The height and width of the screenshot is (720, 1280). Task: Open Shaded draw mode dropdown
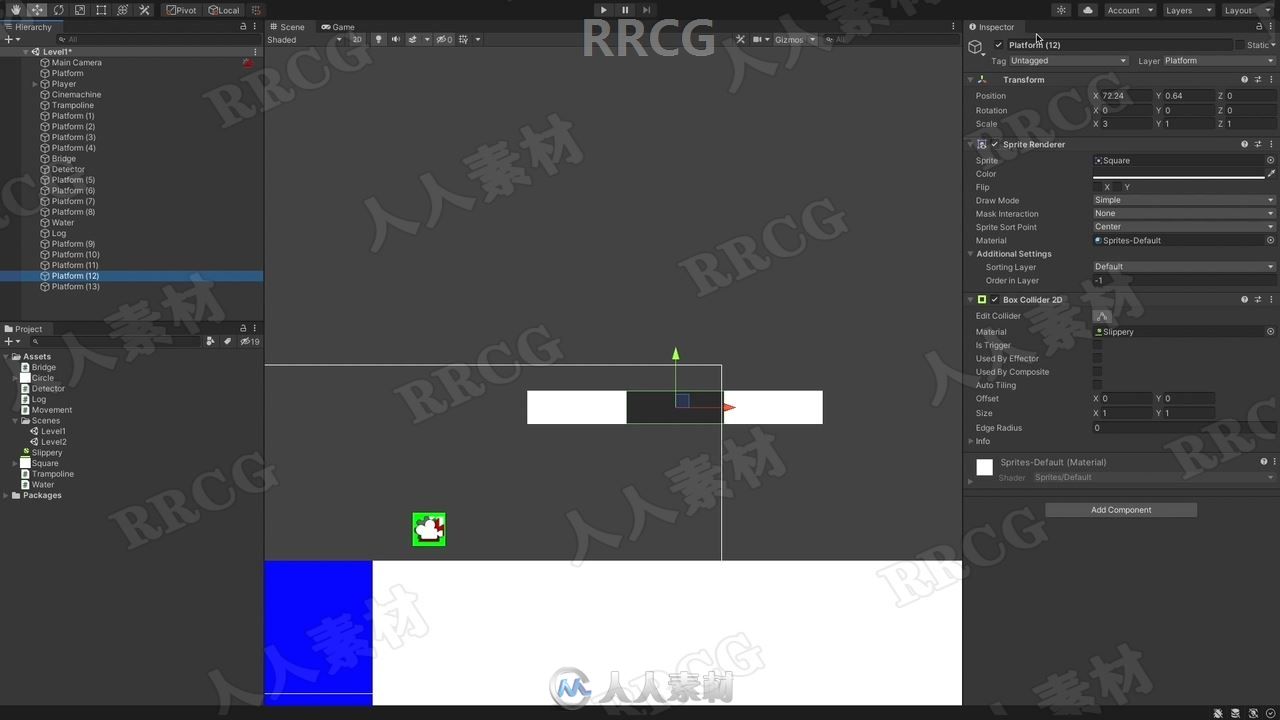[x=304, y=39]
